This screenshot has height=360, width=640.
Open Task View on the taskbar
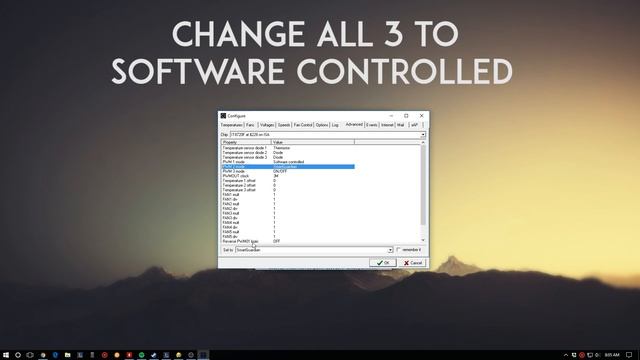[x=30, y=355]
